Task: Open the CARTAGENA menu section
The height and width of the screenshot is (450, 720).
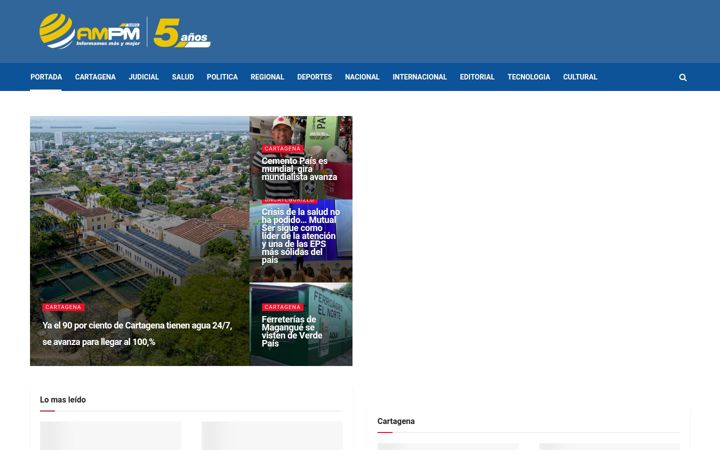Action: pos(96,77)
